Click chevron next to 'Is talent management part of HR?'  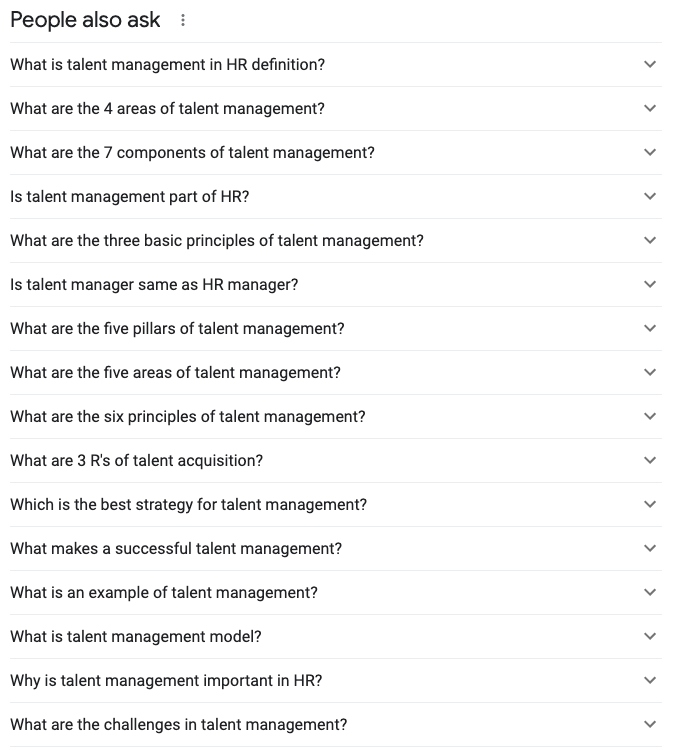(x=650, y=197)
